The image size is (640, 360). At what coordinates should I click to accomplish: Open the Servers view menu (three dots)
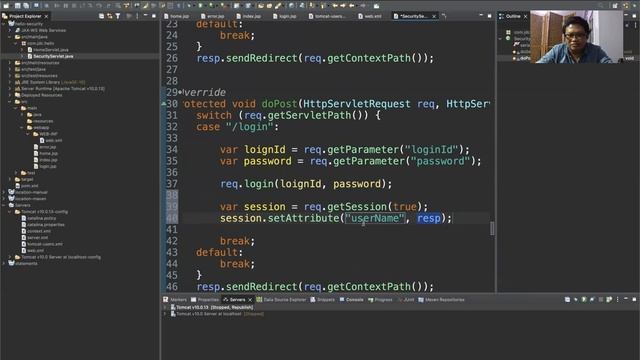(617, 300)
